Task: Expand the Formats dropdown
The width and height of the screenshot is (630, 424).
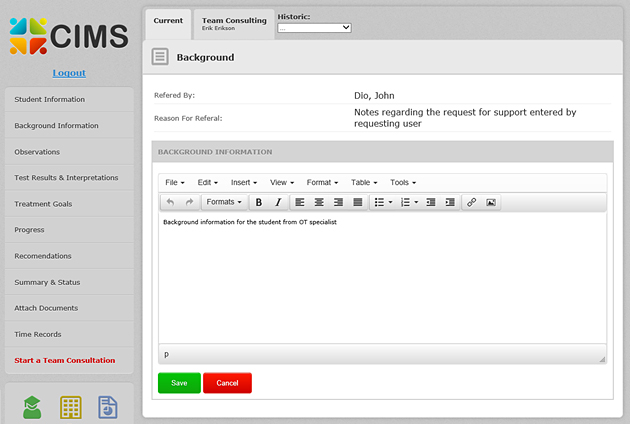Action: (223, 202)
